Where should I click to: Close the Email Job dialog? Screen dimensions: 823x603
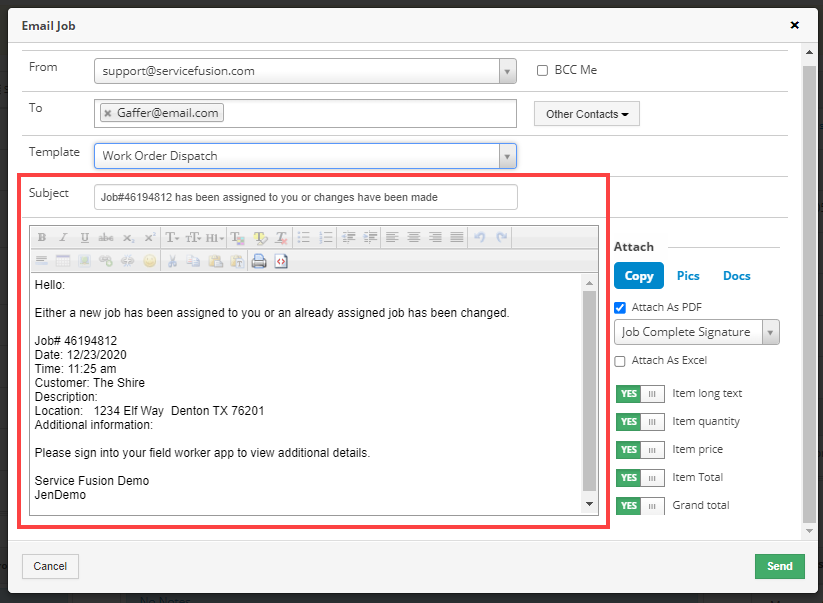[x=795, y=25]
